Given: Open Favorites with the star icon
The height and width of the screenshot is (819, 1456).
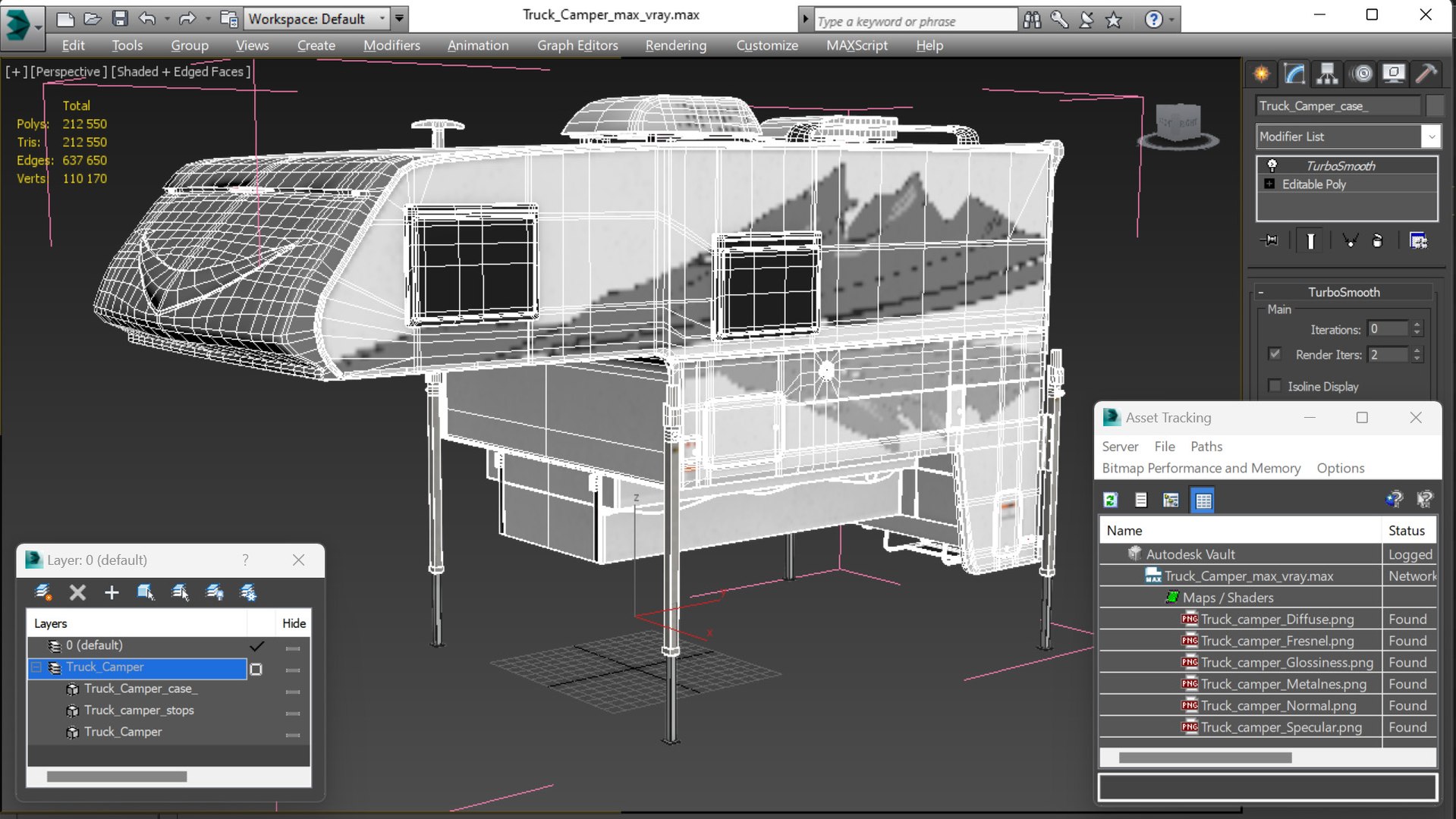Looking at the screenshot, I should click(1114, 20).
